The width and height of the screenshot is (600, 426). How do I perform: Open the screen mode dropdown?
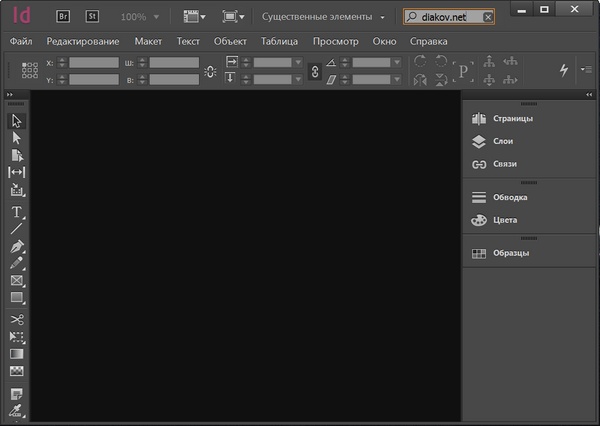[x=233, y=16]
